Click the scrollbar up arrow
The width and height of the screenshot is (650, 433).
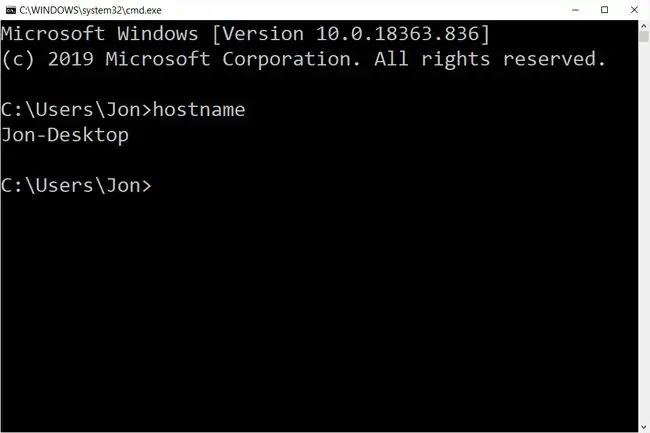click(x=644, y=25)
